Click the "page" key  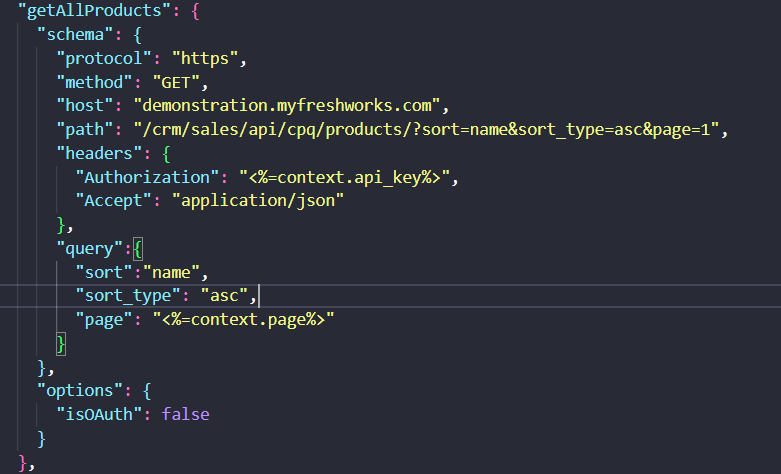pos(104,319)
